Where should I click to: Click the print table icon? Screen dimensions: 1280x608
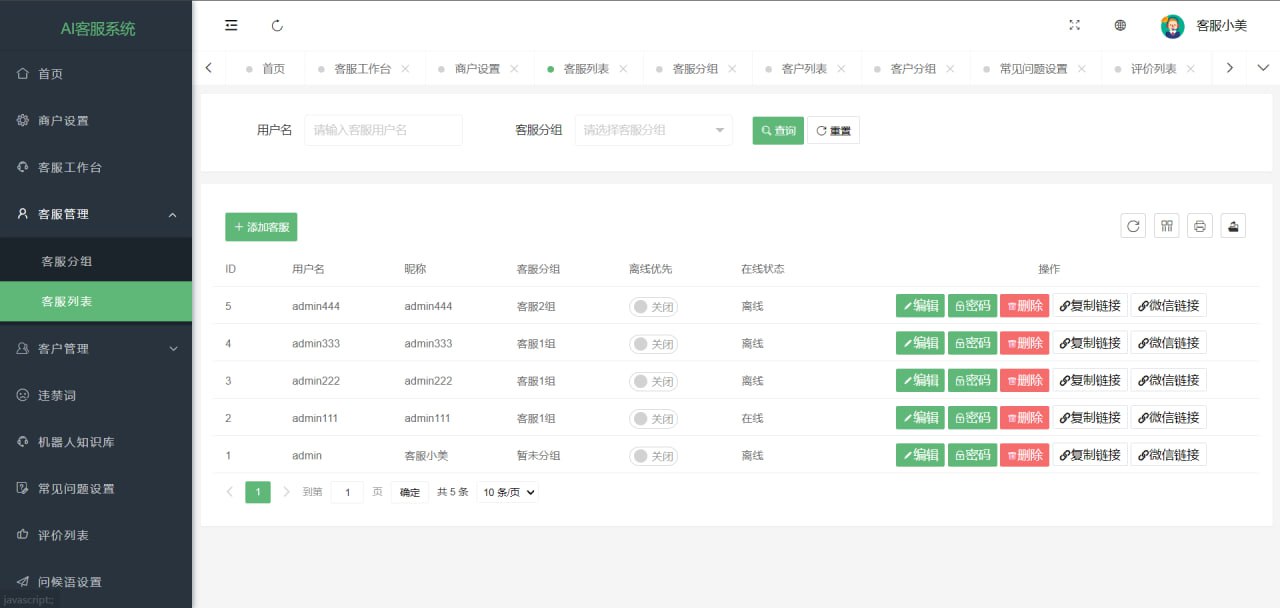pyautogui.click(x=1200, y=226)
